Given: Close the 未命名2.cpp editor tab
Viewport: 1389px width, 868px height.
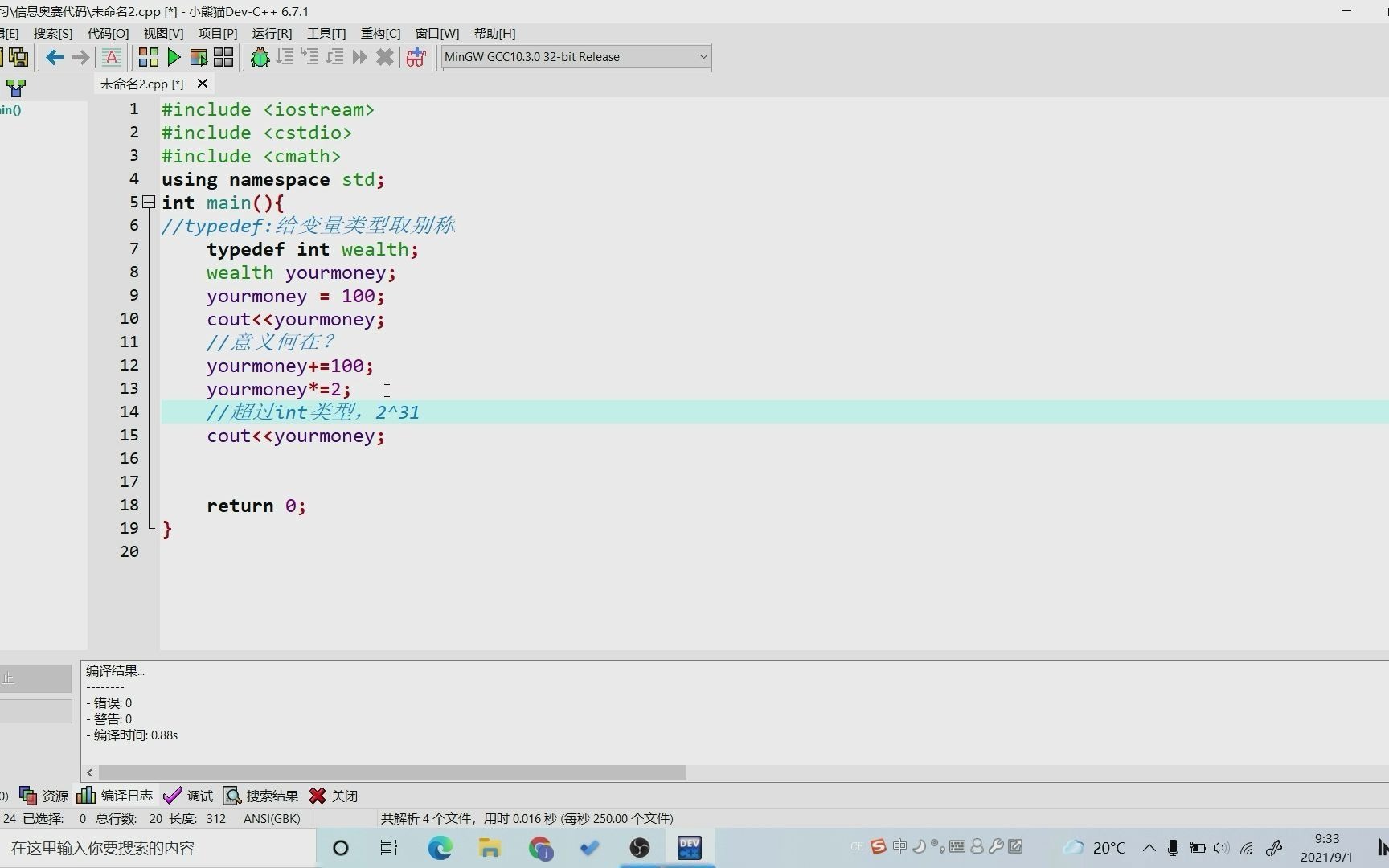Looking at the screenshot, I should pos(203,83).
